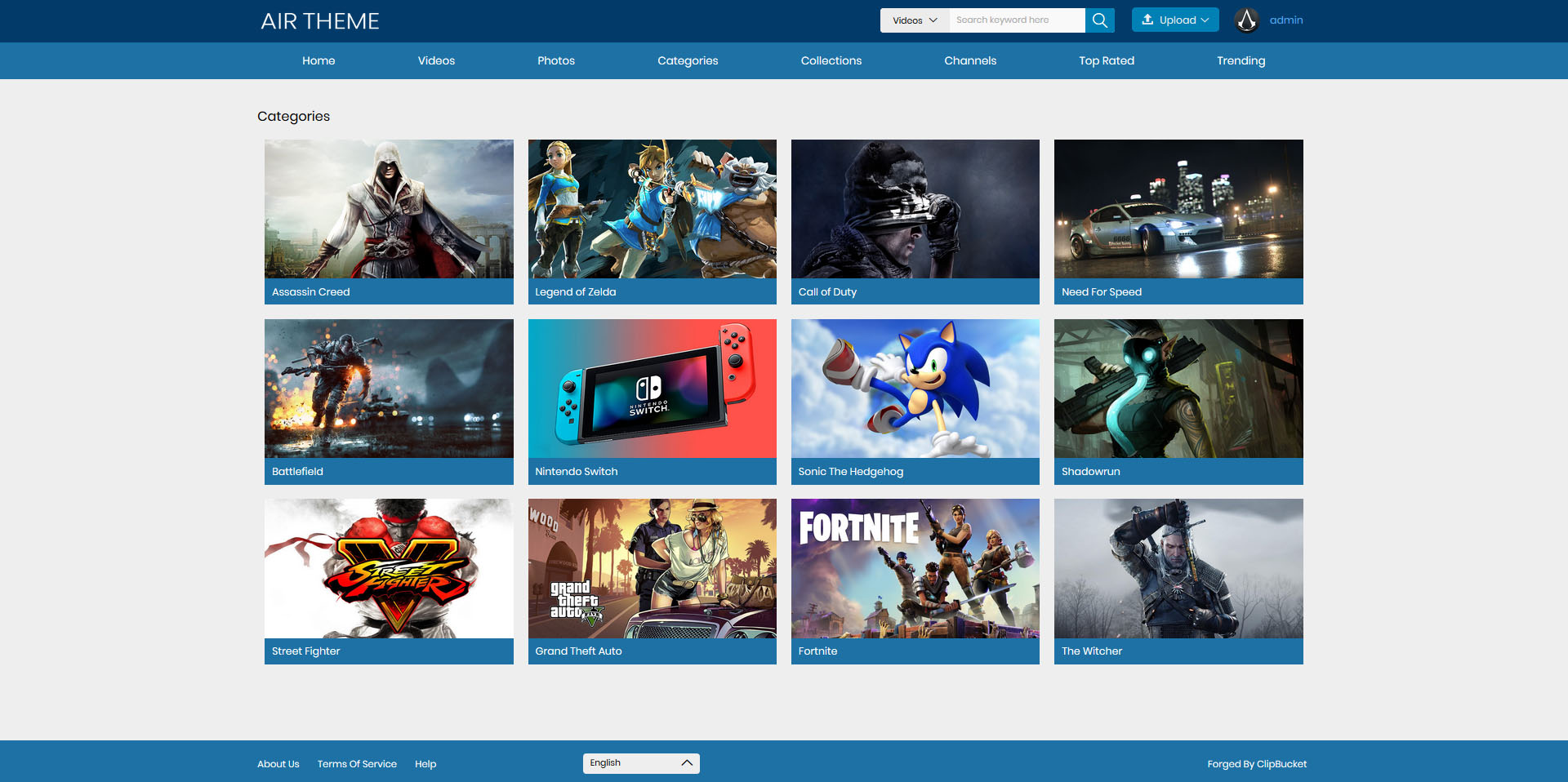Image resolution: width=1568 pixels, height=782 pixels.
Task: Click the upload arrow icon
Action: point(1147,20)
